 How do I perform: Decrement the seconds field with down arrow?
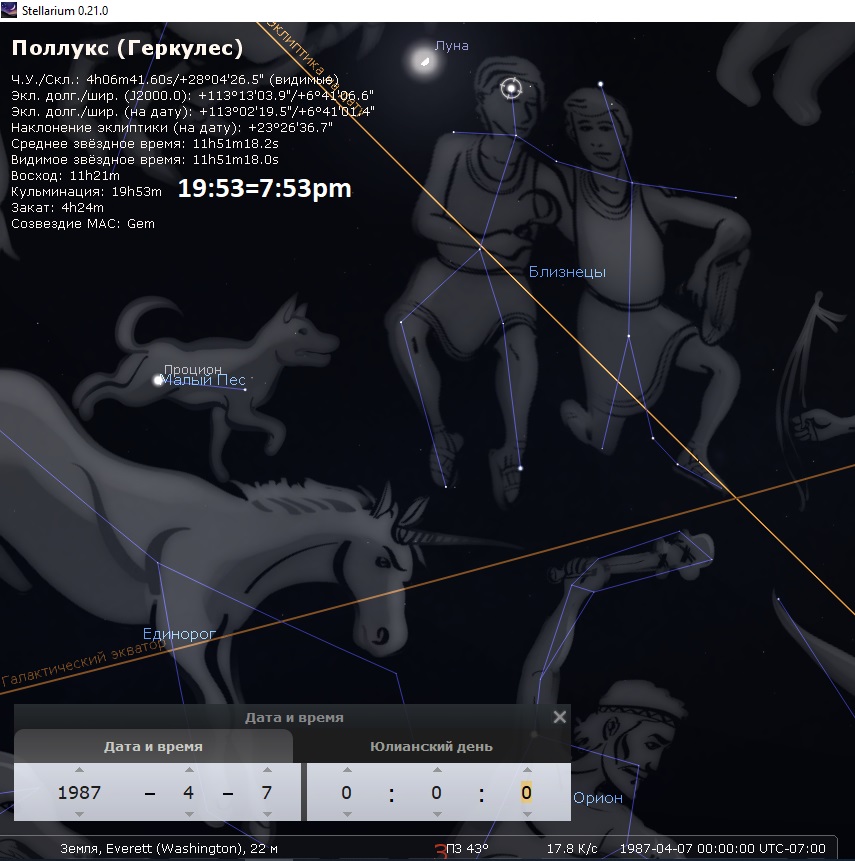(527, 814)
